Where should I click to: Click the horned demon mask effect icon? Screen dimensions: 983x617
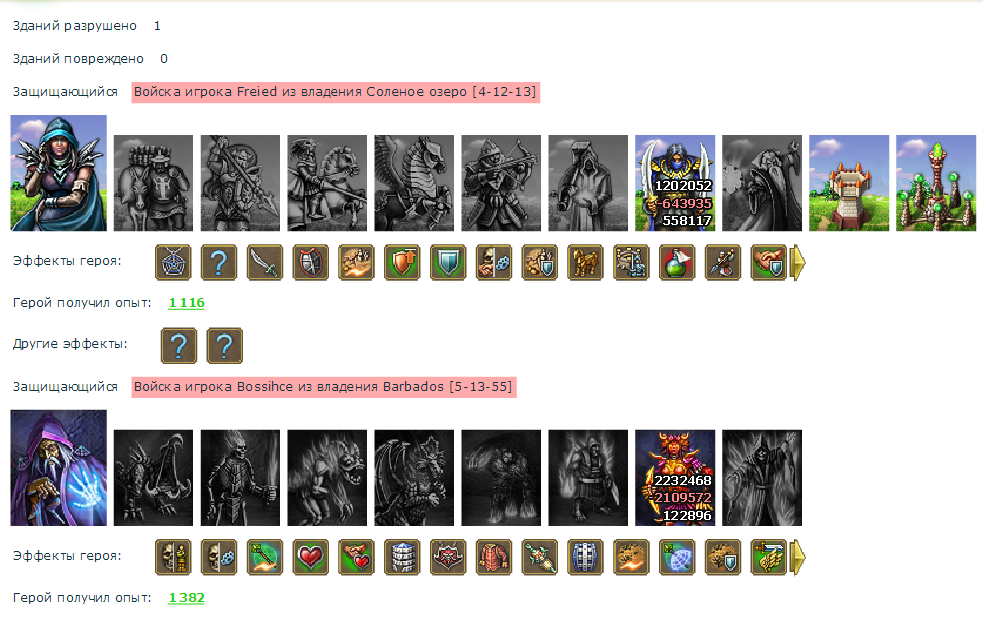point(448,557)
